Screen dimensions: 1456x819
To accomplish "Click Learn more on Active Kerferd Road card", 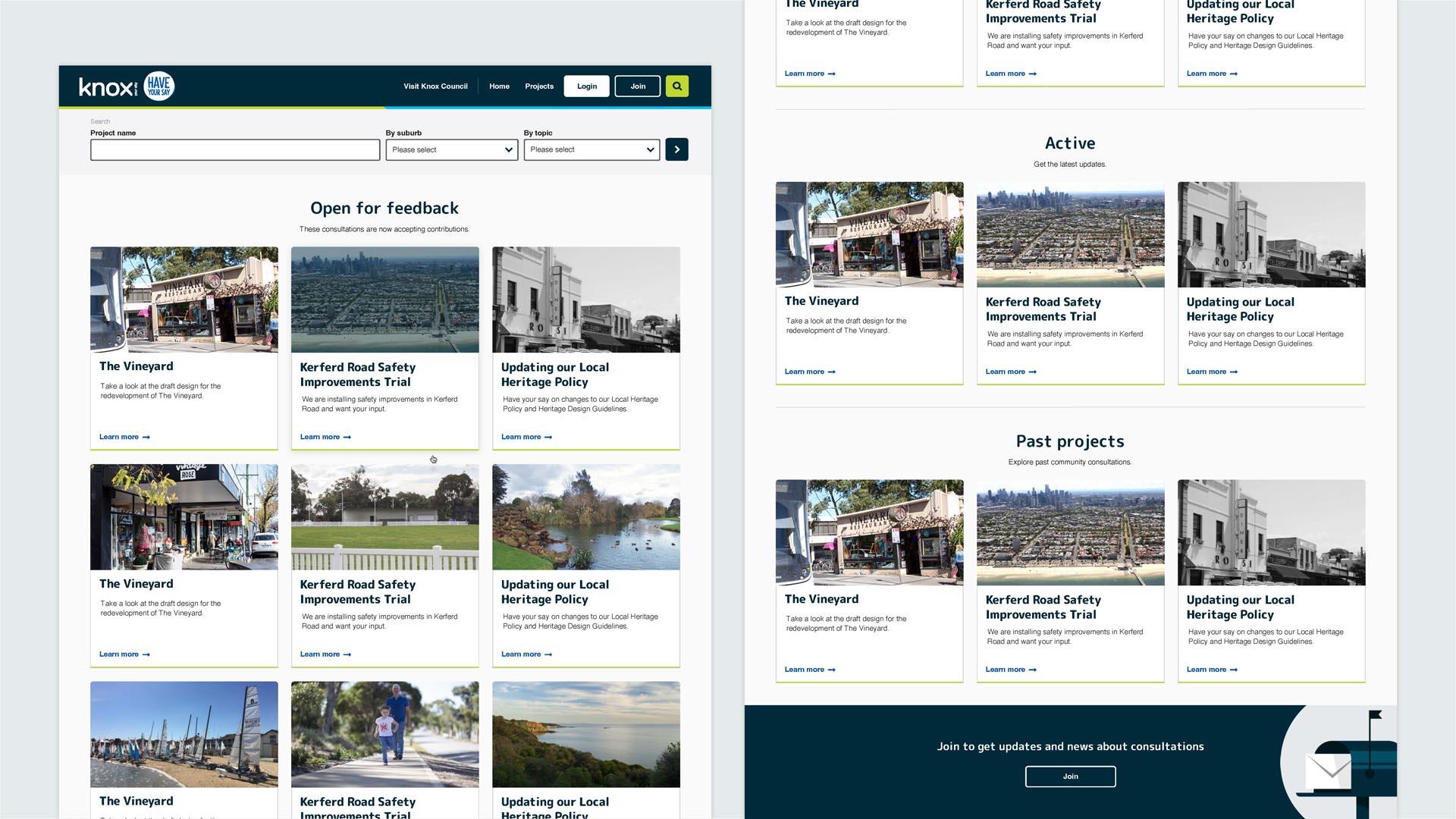I will pyautogui.click(x=1005, y=372).
